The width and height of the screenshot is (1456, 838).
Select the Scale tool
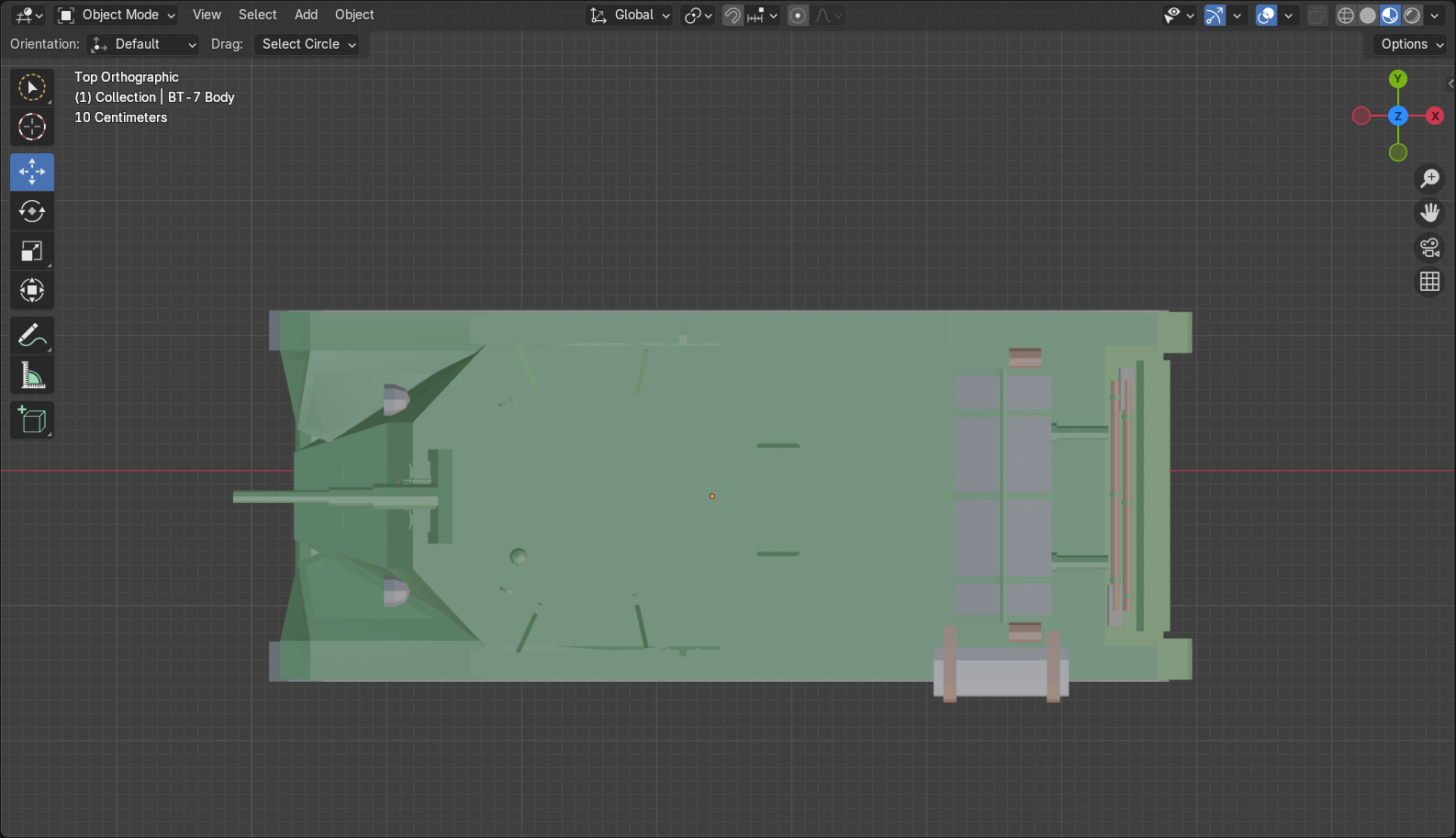[x=32, y=251]
